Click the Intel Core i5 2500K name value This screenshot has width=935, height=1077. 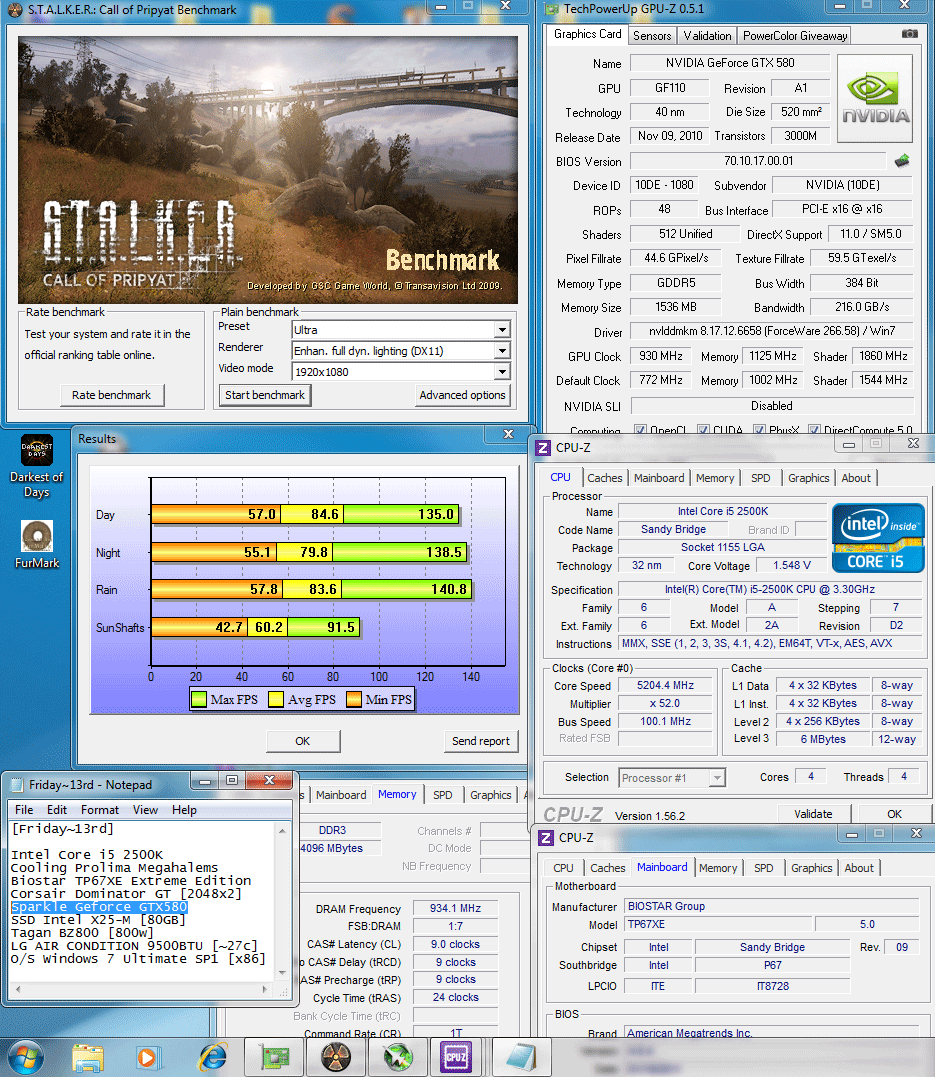click(x=723, y=511)
